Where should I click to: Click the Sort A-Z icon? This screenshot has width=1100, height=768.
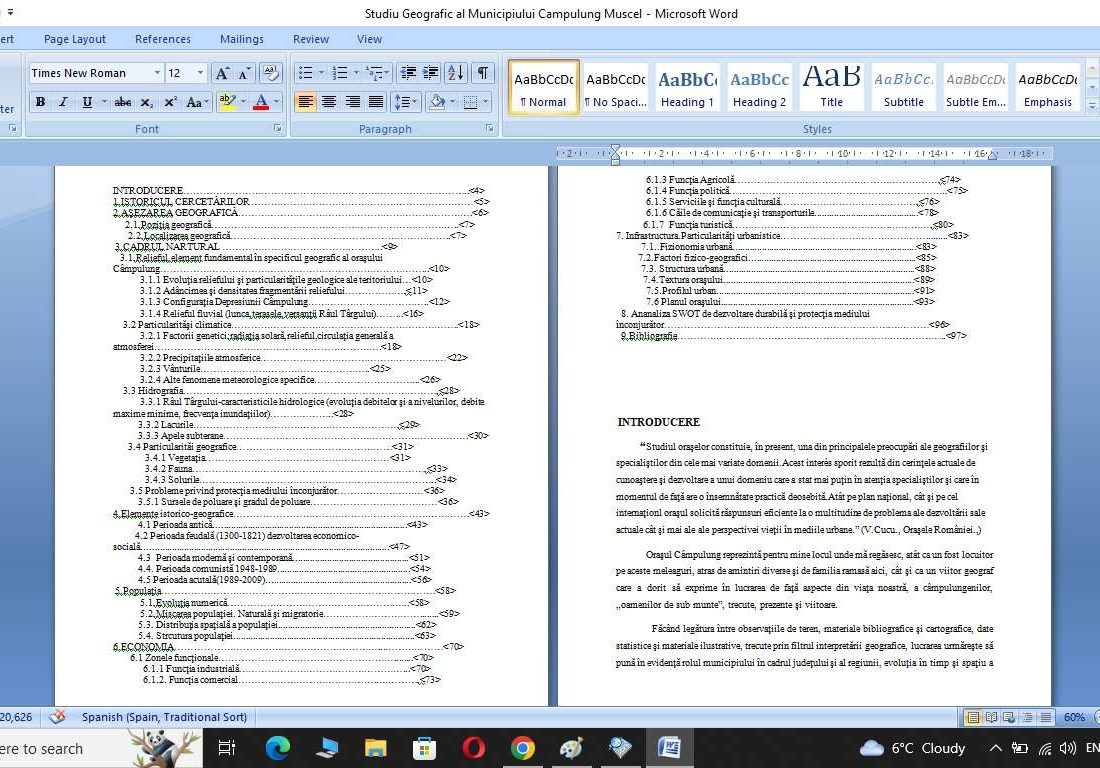tap(455, 73)
